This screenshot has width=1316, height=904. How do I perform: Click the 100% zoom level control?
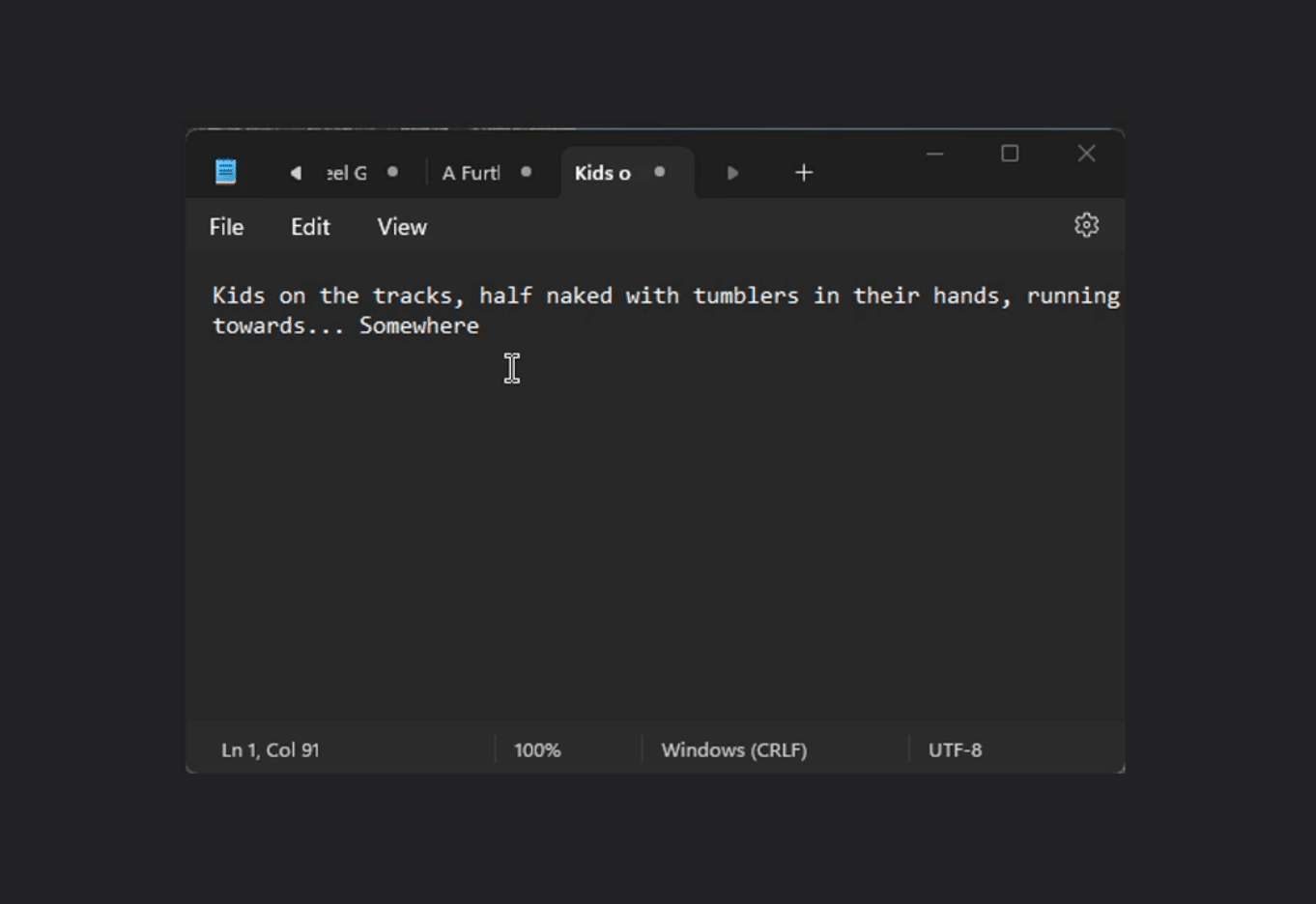pos(537,749)
